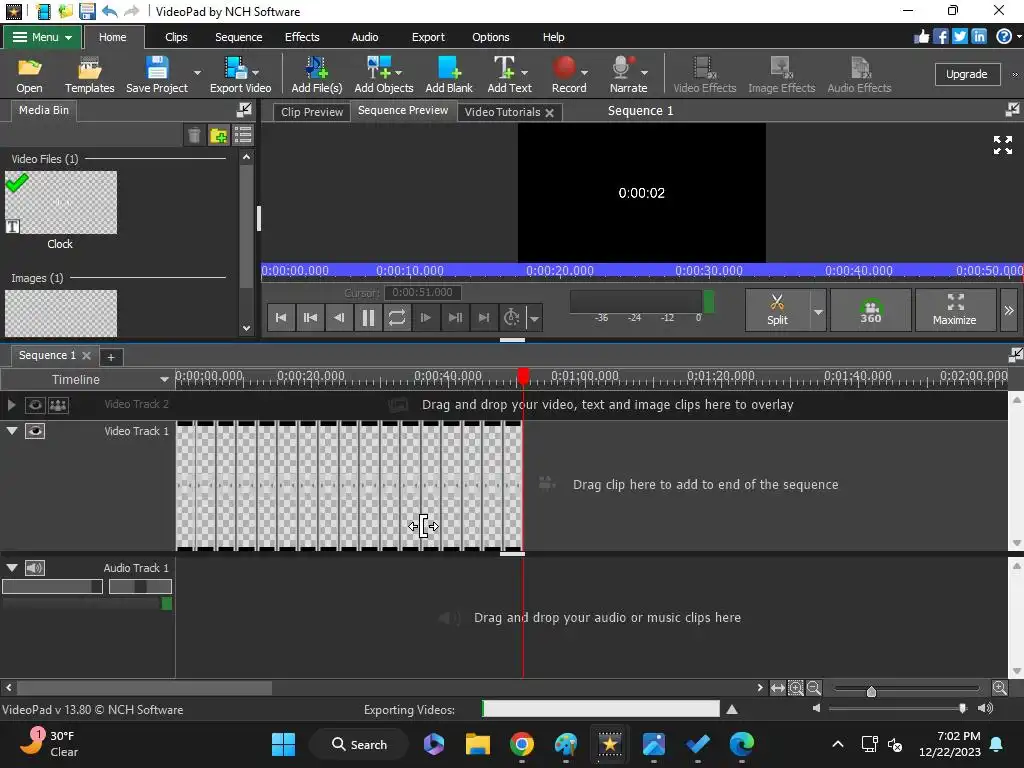Jump to the end of the sequence

(x=483, y=318)
